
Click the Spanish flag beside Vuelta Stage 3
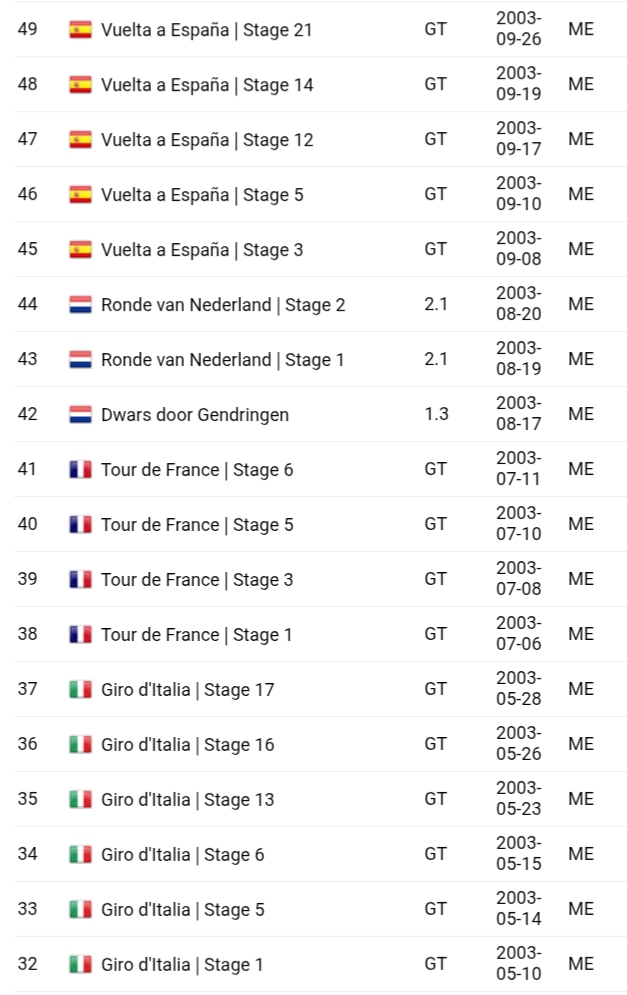click(x=80, y=249)
